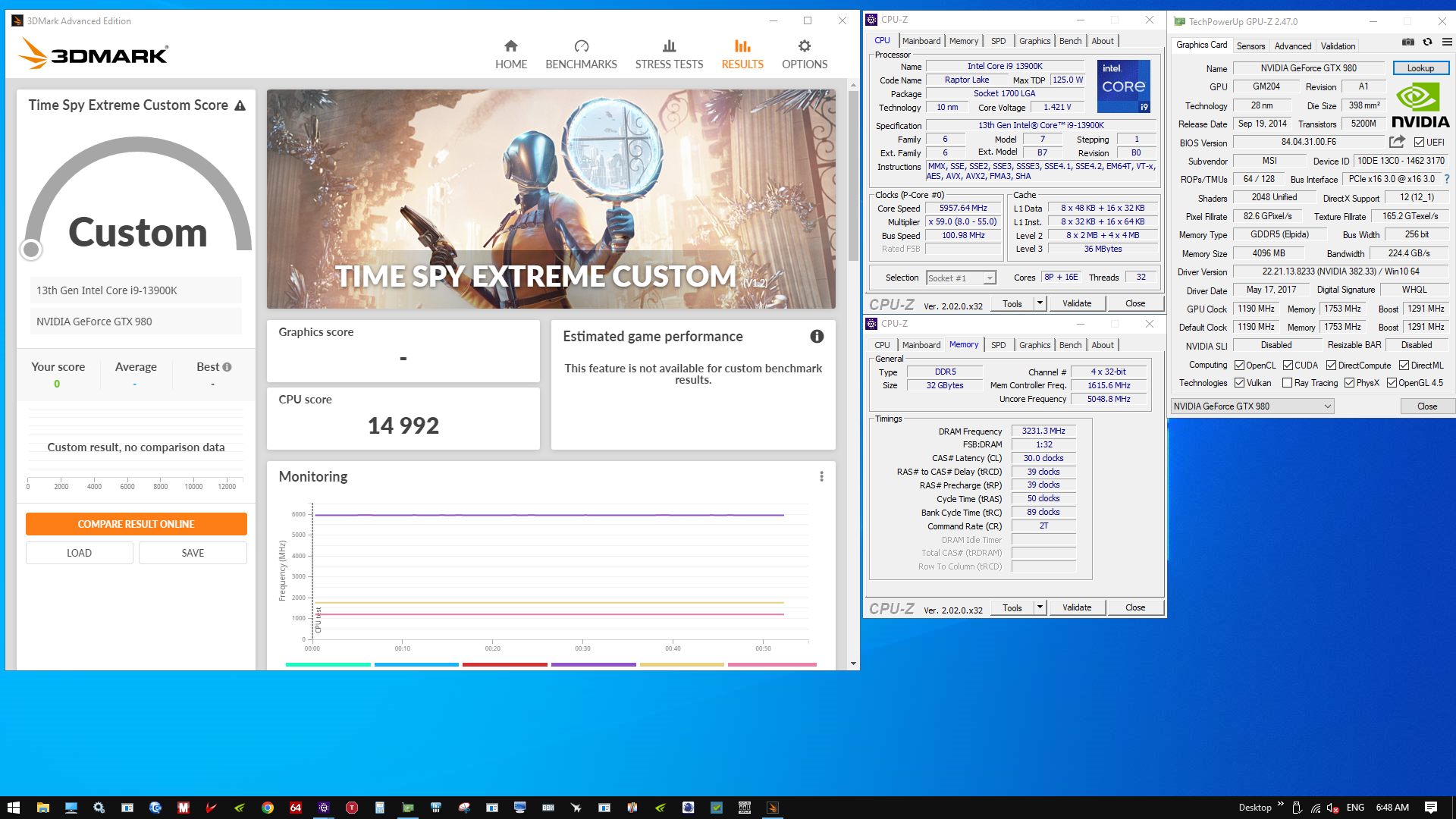This screenshot has height=819, width=1456.
Task: Click the 3DMark icon in the taskbar
Action: 773,808
